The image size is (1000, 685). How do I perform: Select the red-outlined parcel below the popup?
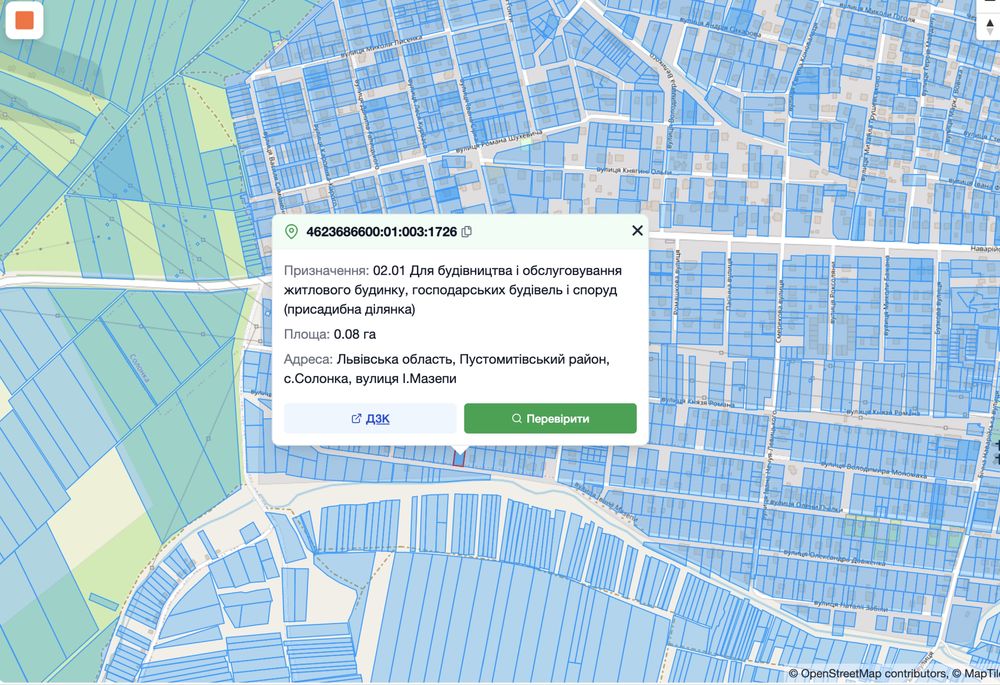[x=460, y=457]
